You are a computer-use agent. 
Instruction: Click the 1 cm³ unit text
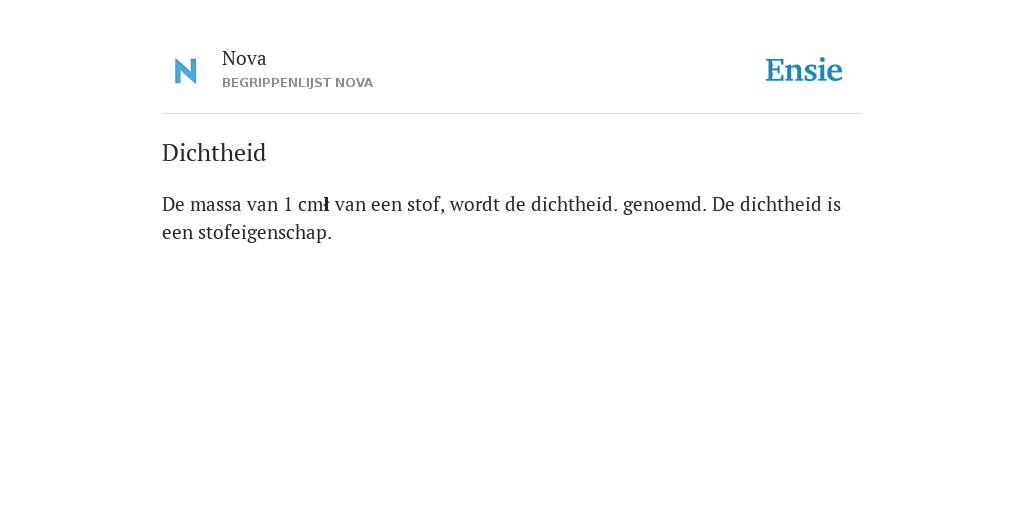(306, 205)
